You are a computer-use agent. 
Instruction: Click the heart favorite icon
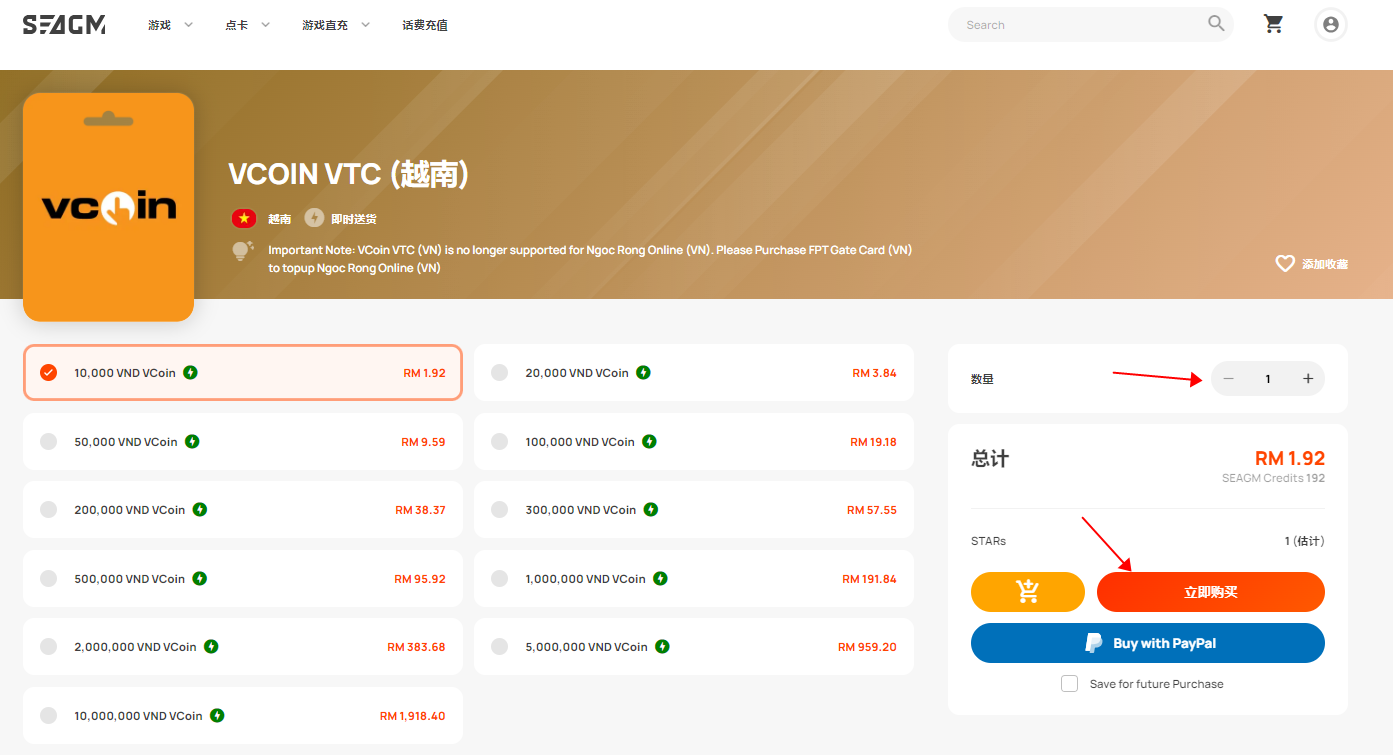point(1285,263)
